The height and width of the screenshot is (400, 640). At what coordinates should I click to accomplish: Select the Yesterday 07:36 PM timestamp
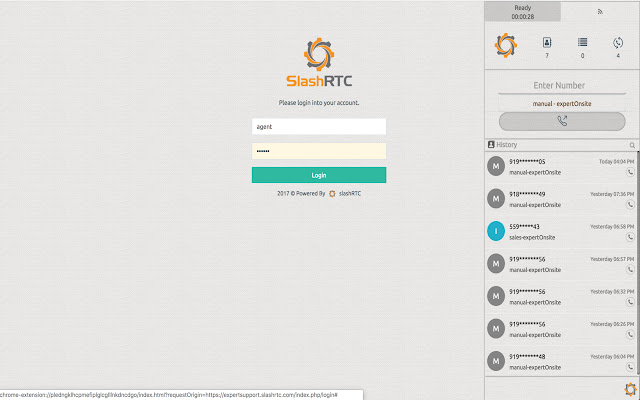612,194
